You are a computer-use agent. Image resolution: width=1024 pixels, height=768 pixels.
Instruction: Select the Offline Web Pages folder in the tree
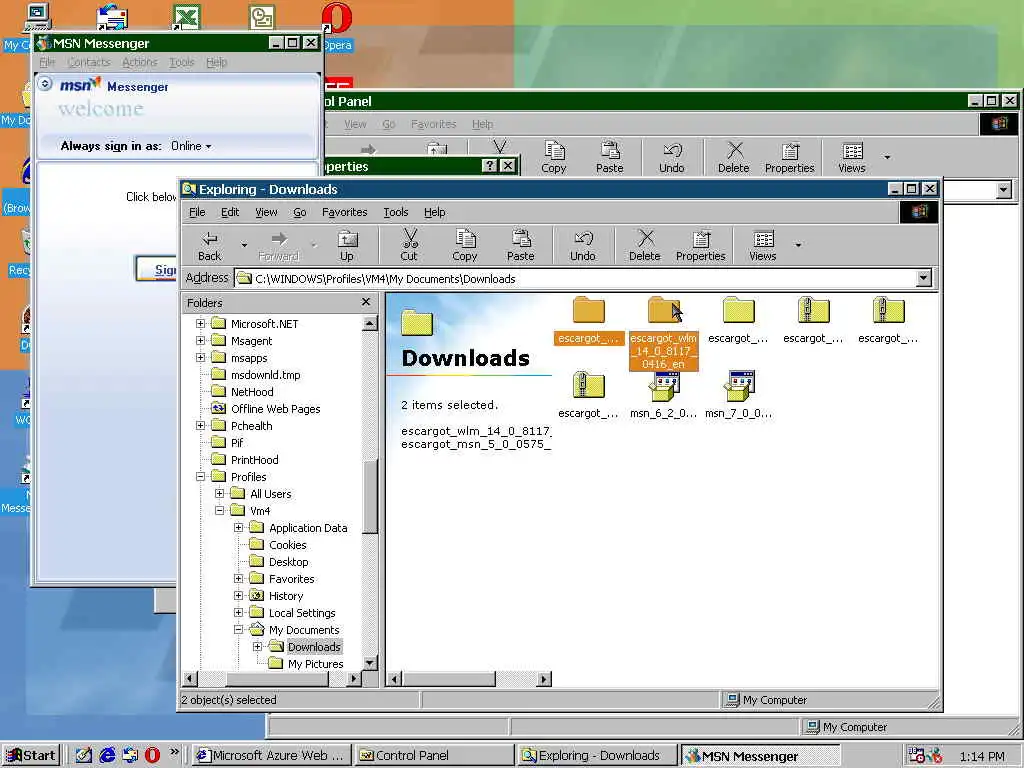(x=276, y=409)
